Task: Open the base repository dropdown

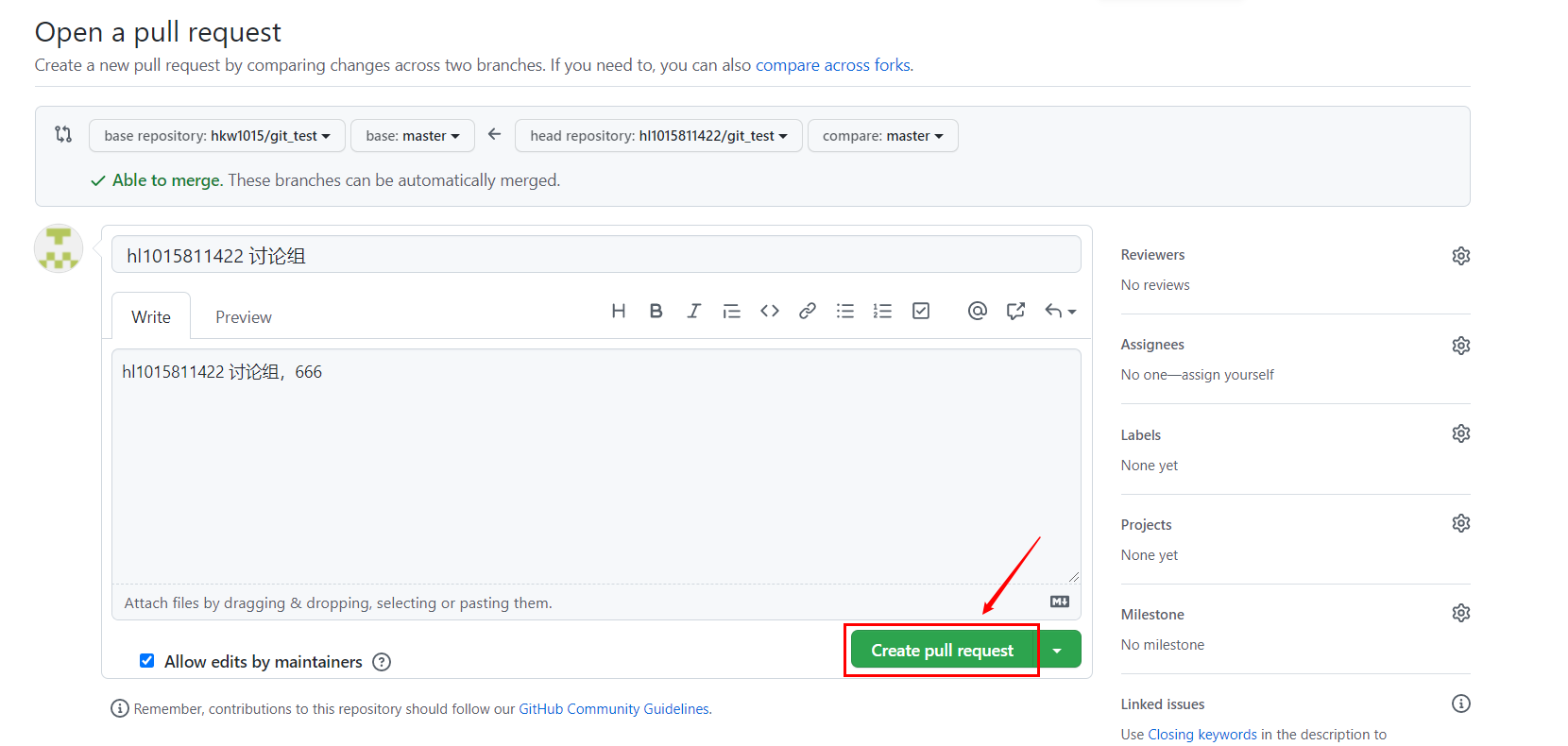Action: click(x=217, y=135)
